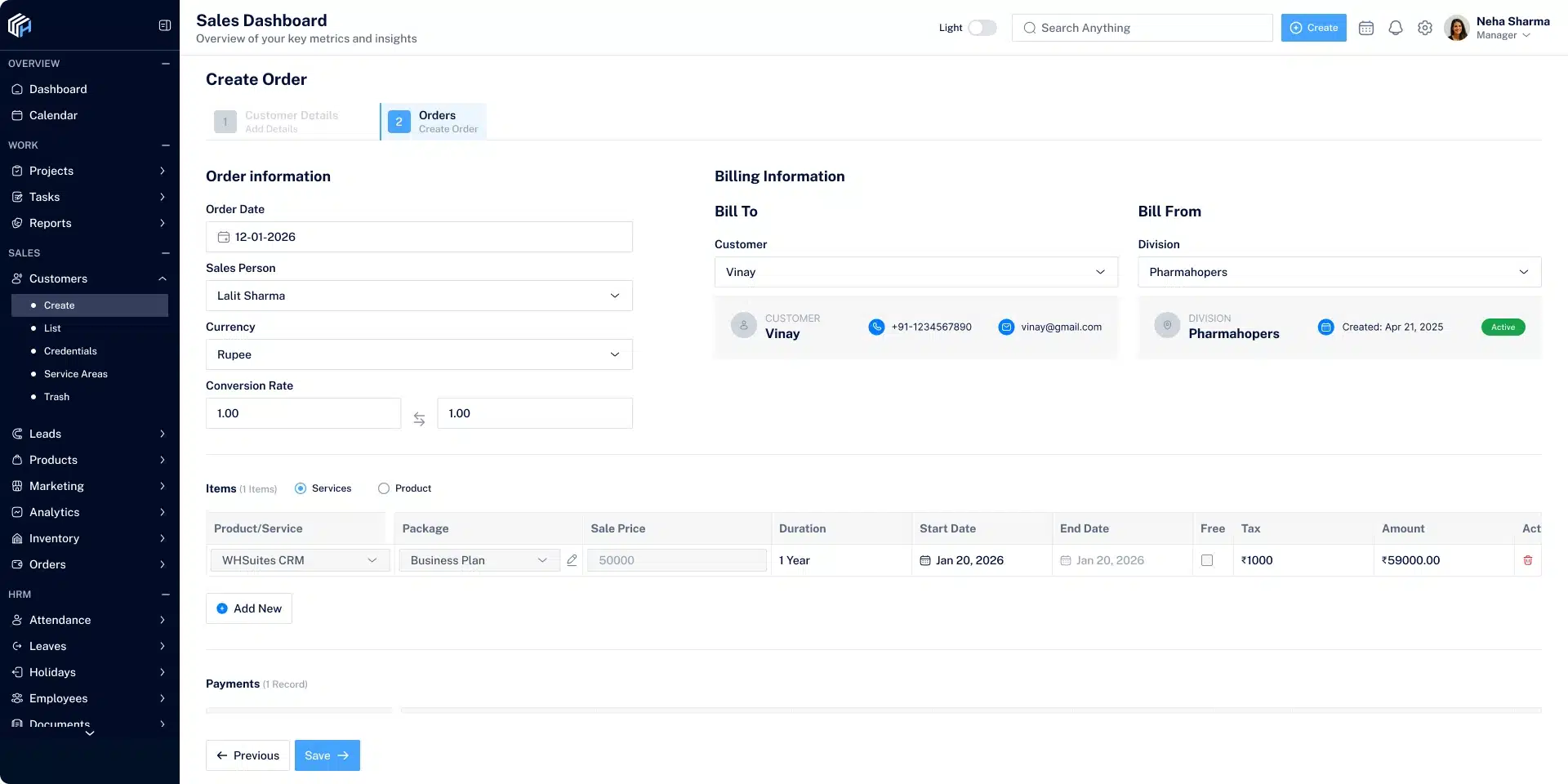This screenshot has height=784, width=1568.
Task: Collapse the SALES sidebar section
Action: pyautogui.click(x=166, y=253)
